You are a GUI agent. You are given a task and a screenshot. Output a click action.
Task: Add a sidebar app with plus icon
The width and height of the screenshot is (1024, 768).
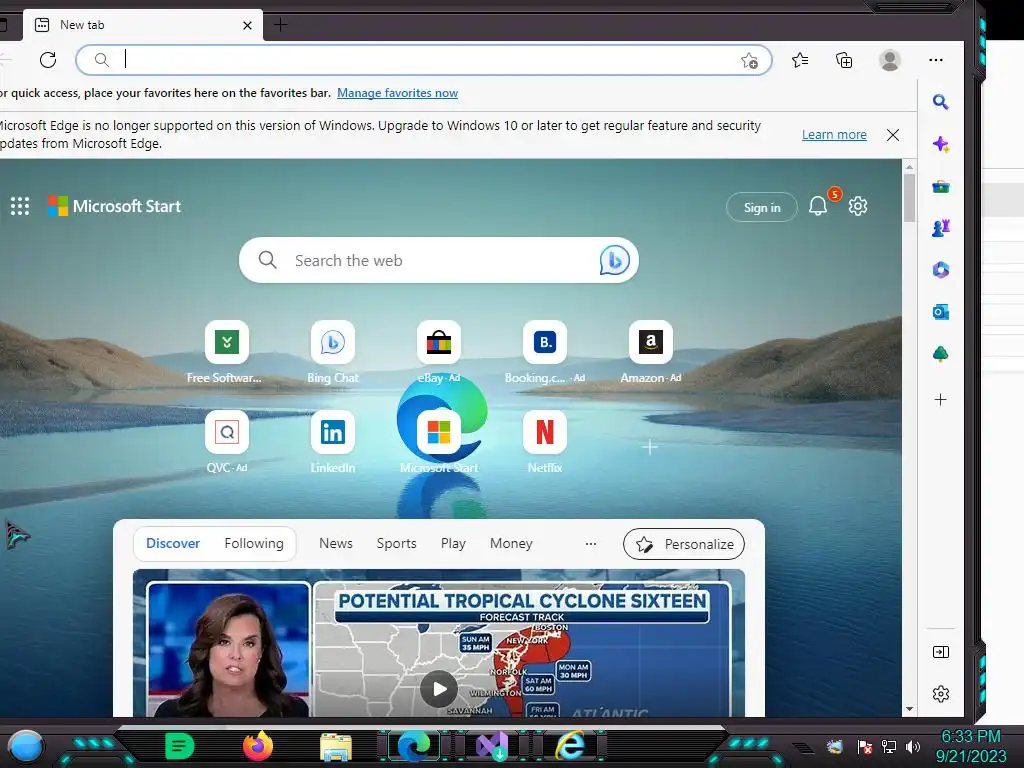point(940,400)
